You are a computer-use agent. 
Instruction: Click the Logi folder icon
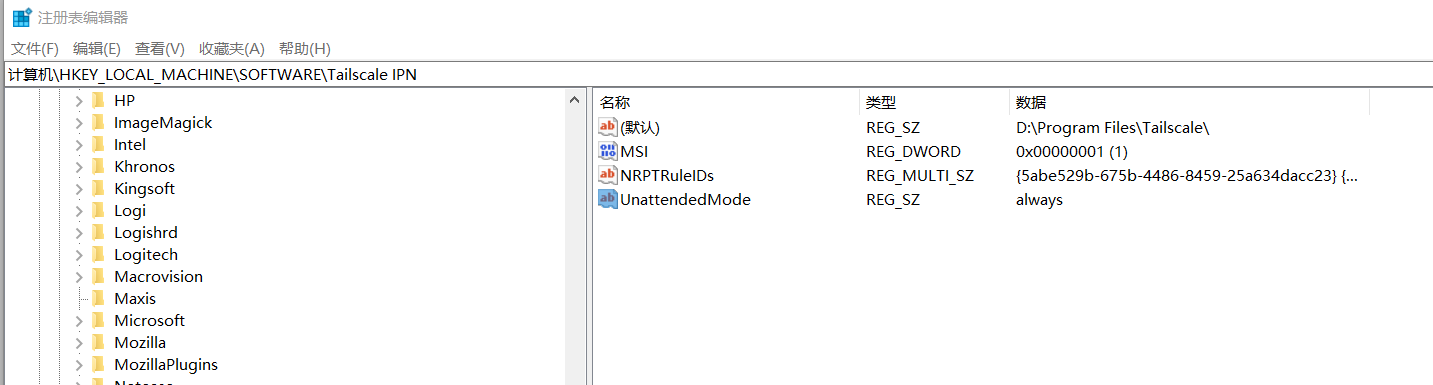coord(98,210)
